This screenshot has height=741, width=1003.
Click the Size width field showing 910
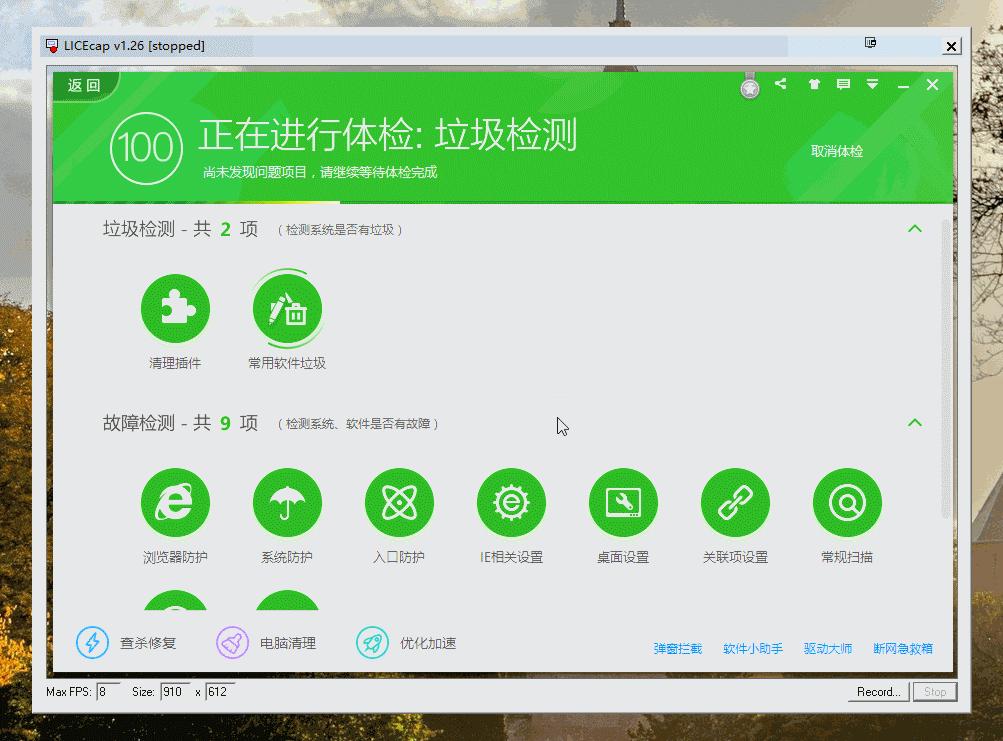[x=176, y=692]
